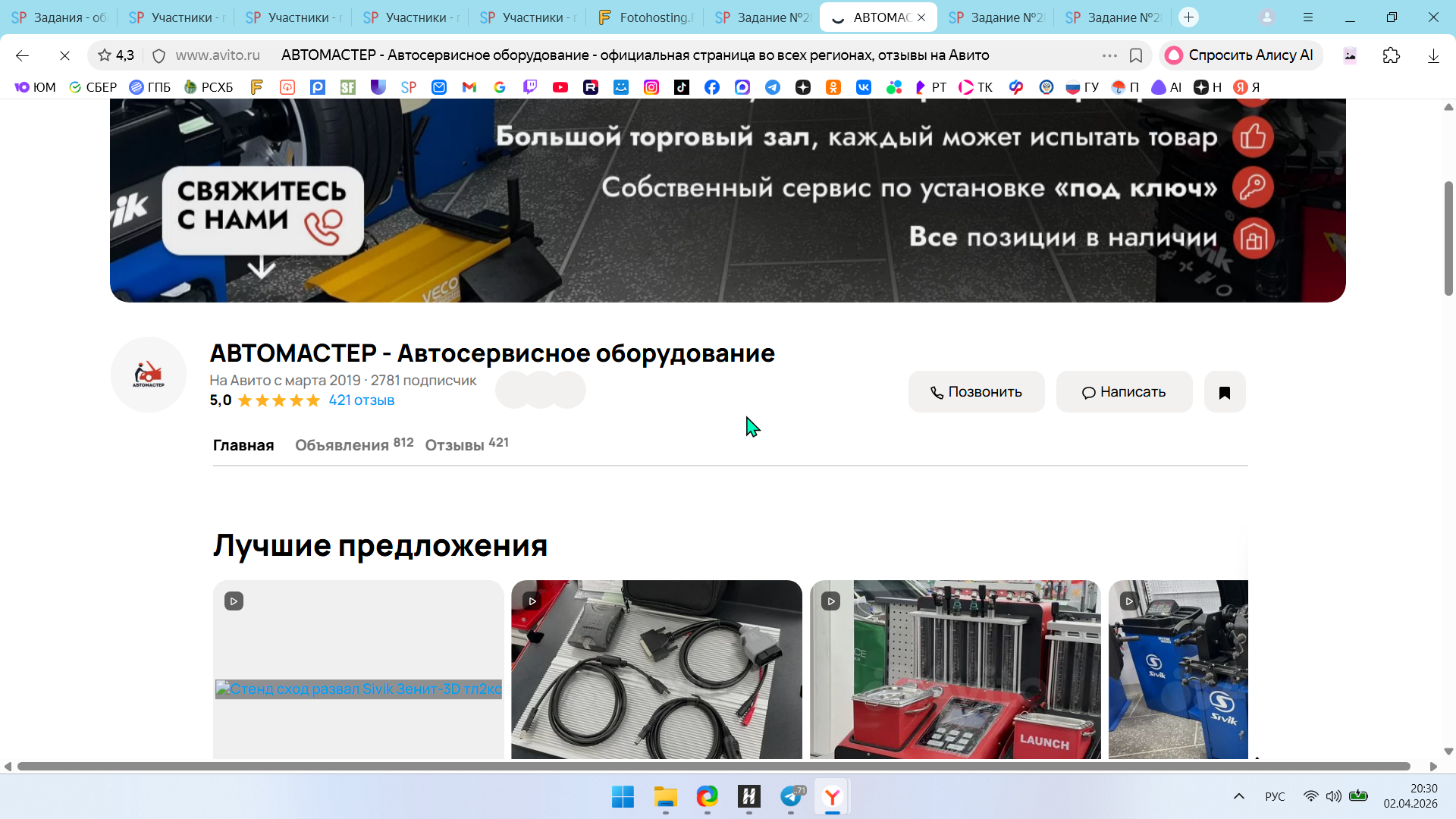Switch to the Объявления 812 tab
The width and height of the screenshot is (1456, 819).
pyautogui.click(x=353, y=445)
